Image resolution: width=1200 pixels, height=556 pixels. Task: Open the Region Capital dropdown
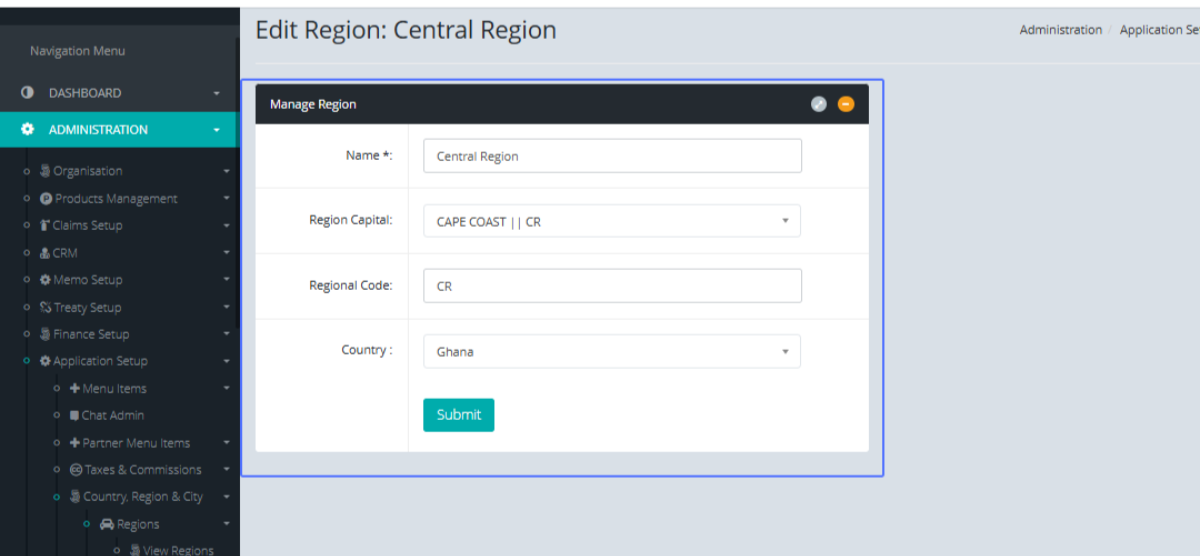tap(611, 221)
